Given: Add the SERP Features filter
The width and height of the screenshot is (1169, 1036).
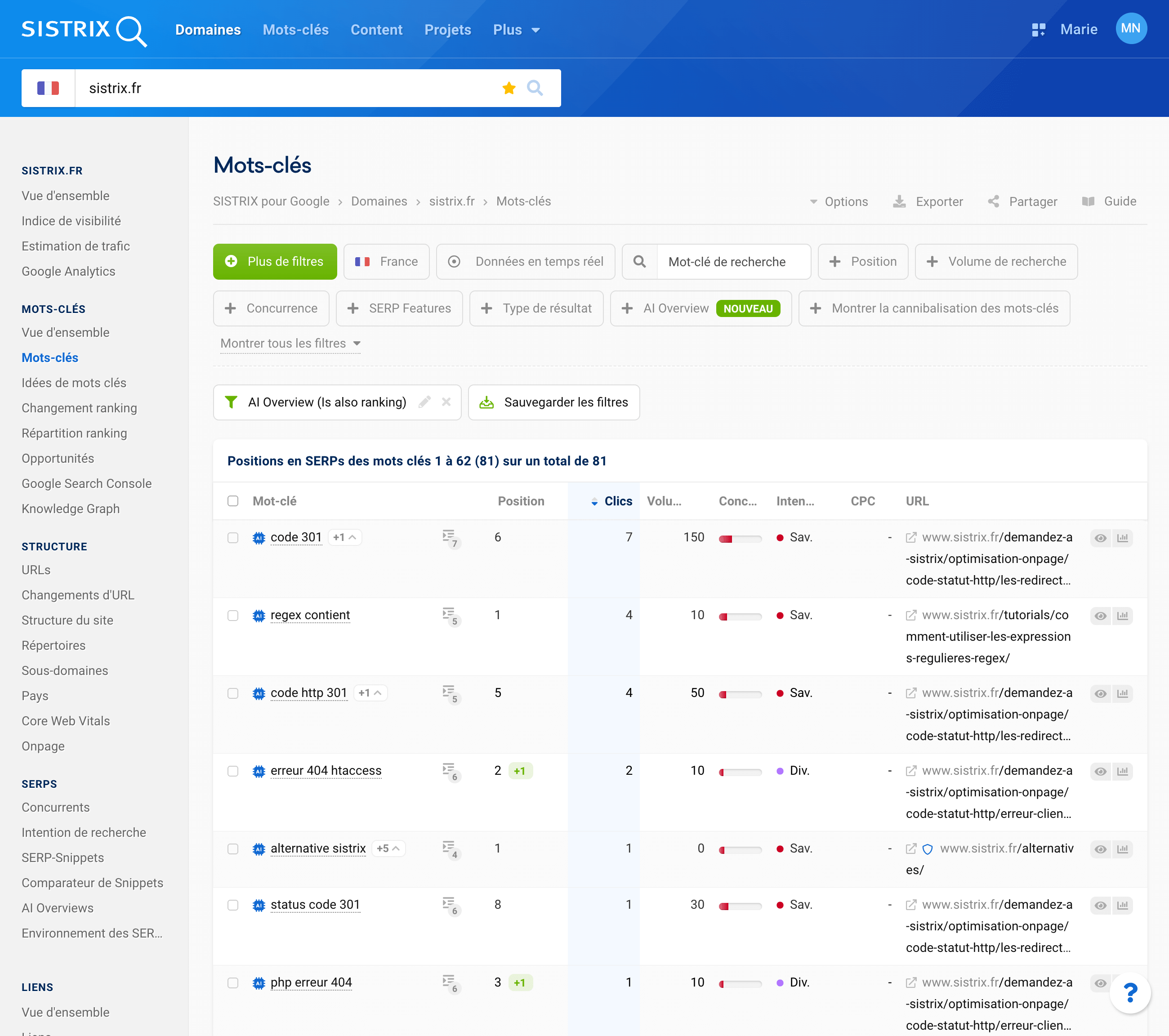Looking at the screenshot, I should tap(399, 308).
